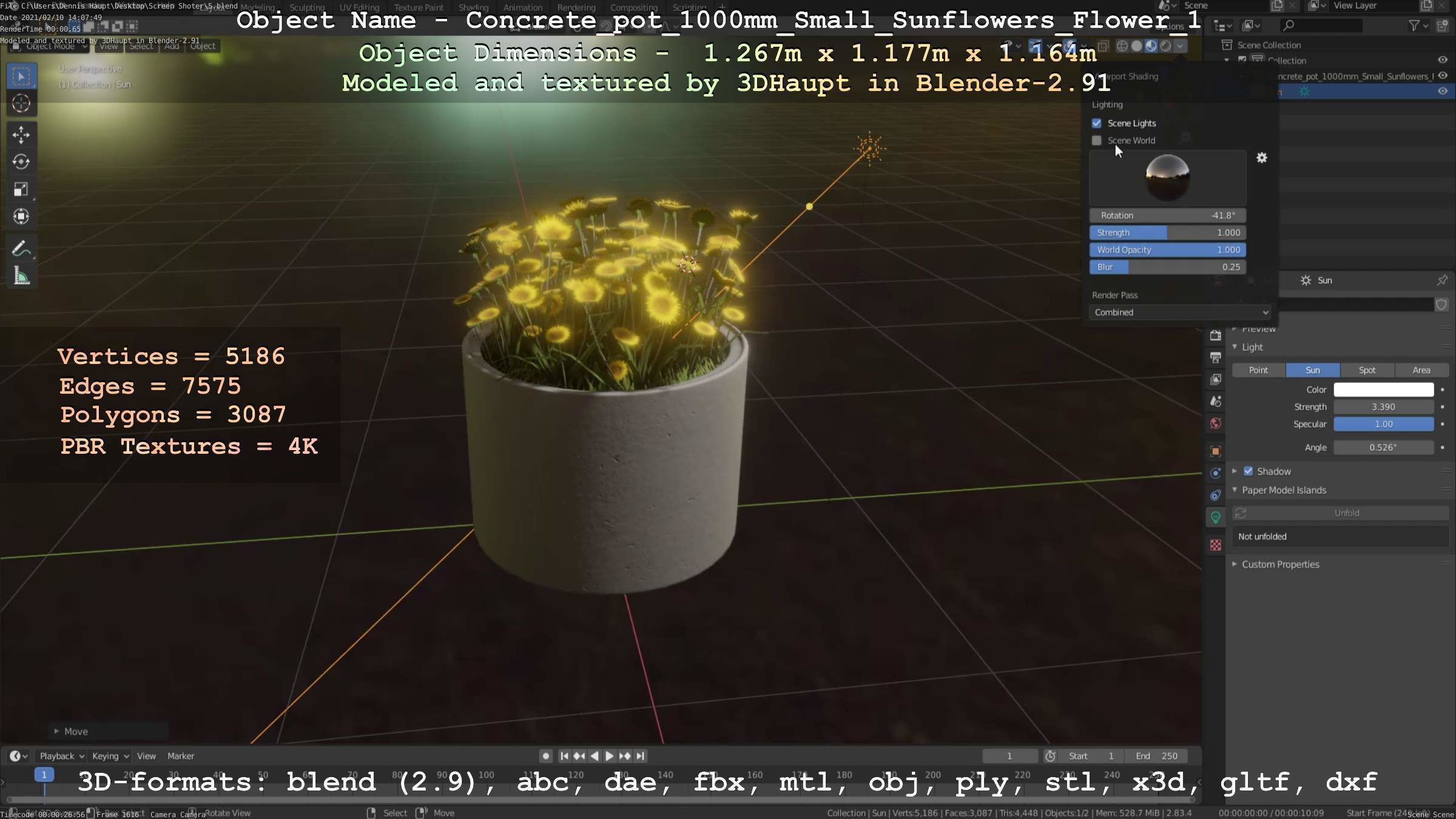Switch to Texture Paint workspace tab

[x=419, y=7]
